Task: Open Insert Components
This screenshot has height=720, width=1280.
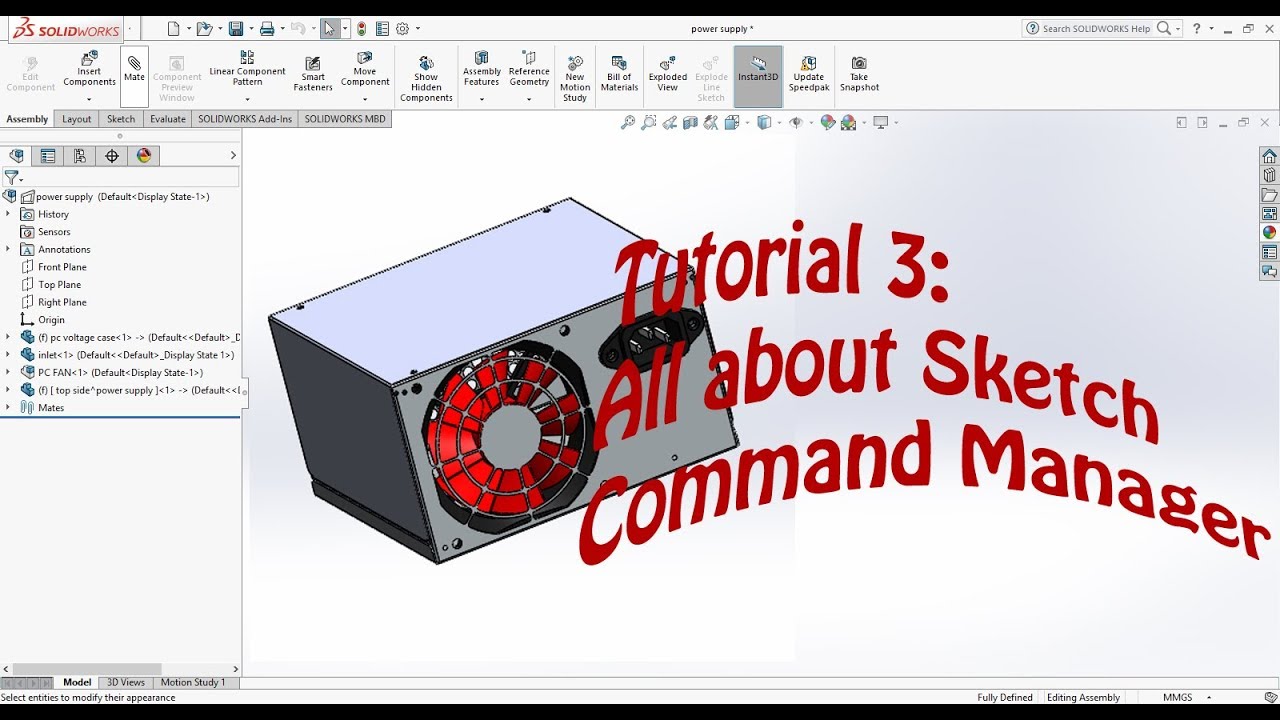Action: [x=89, y=70]
